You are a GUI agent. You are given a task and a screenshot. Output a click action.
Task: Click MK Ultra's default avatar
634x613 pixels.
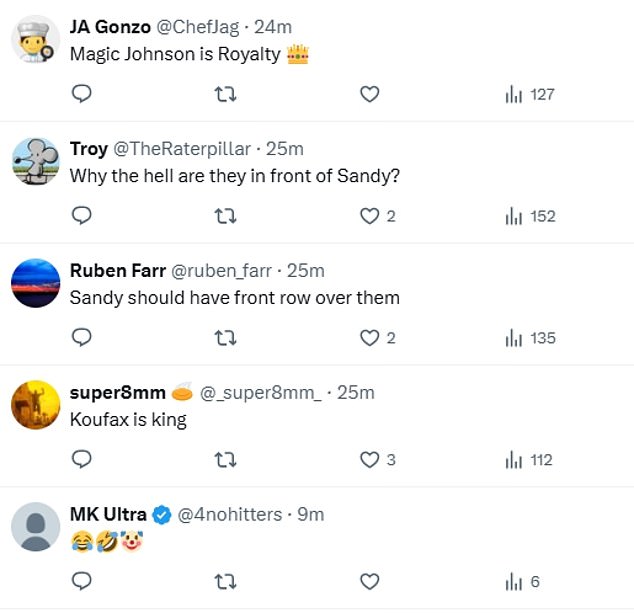pyautogui.click(x=36, y=527)
